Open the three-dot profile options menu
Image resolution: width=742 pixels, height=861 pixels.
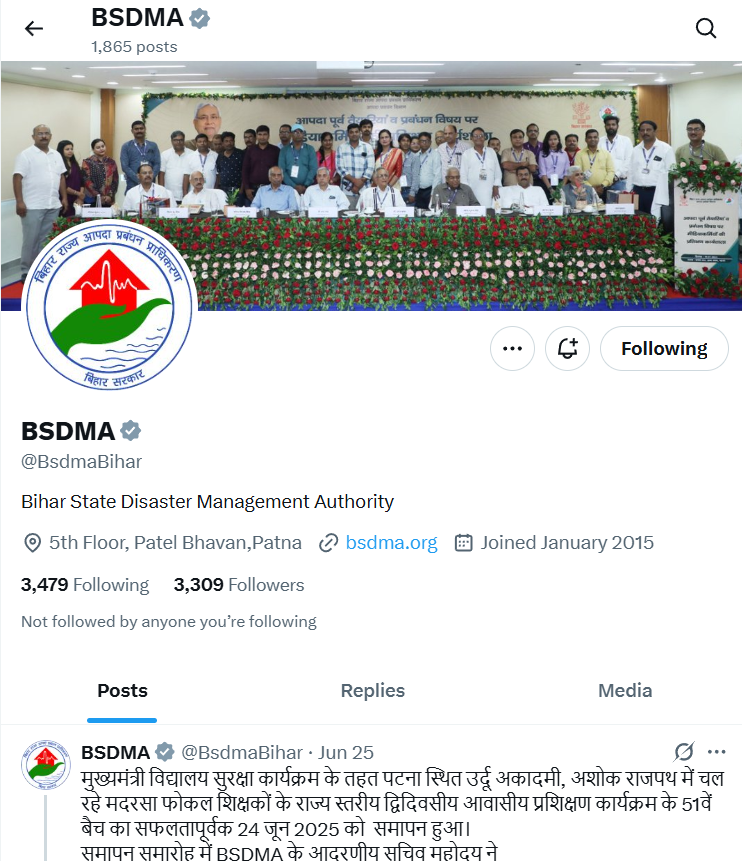coord(512,349)
